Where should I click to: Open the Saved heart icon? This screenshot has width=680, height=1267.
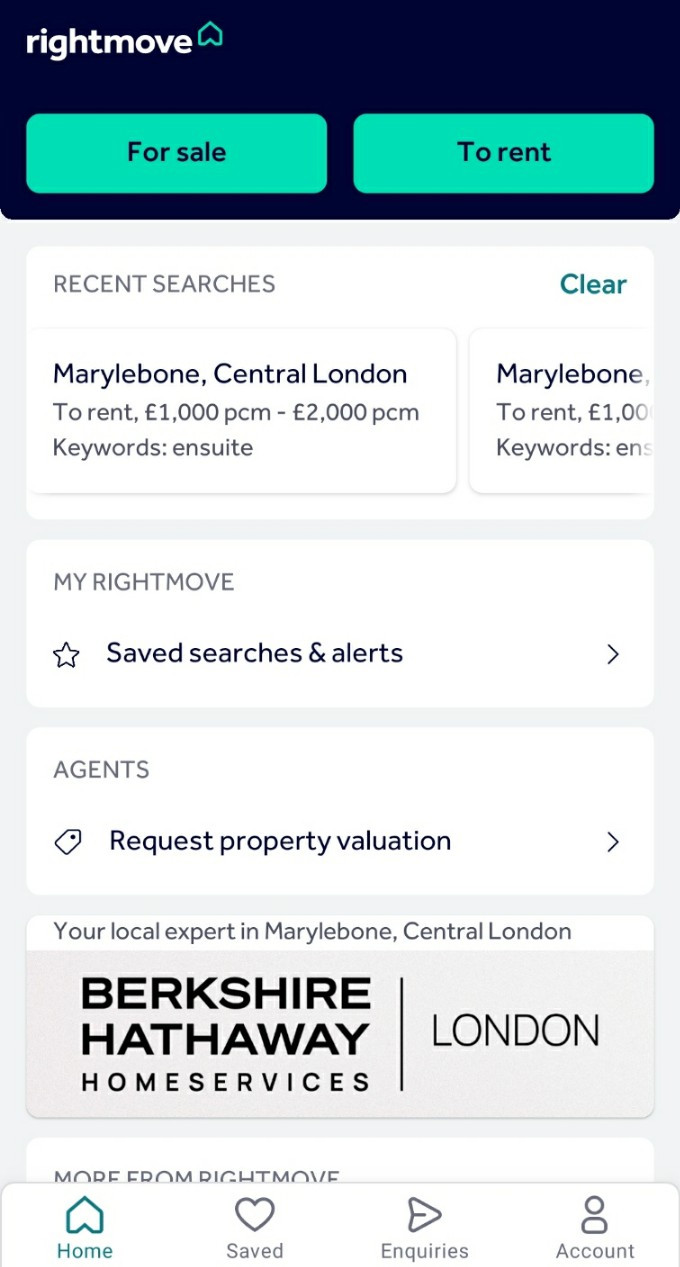(254, 1215)
